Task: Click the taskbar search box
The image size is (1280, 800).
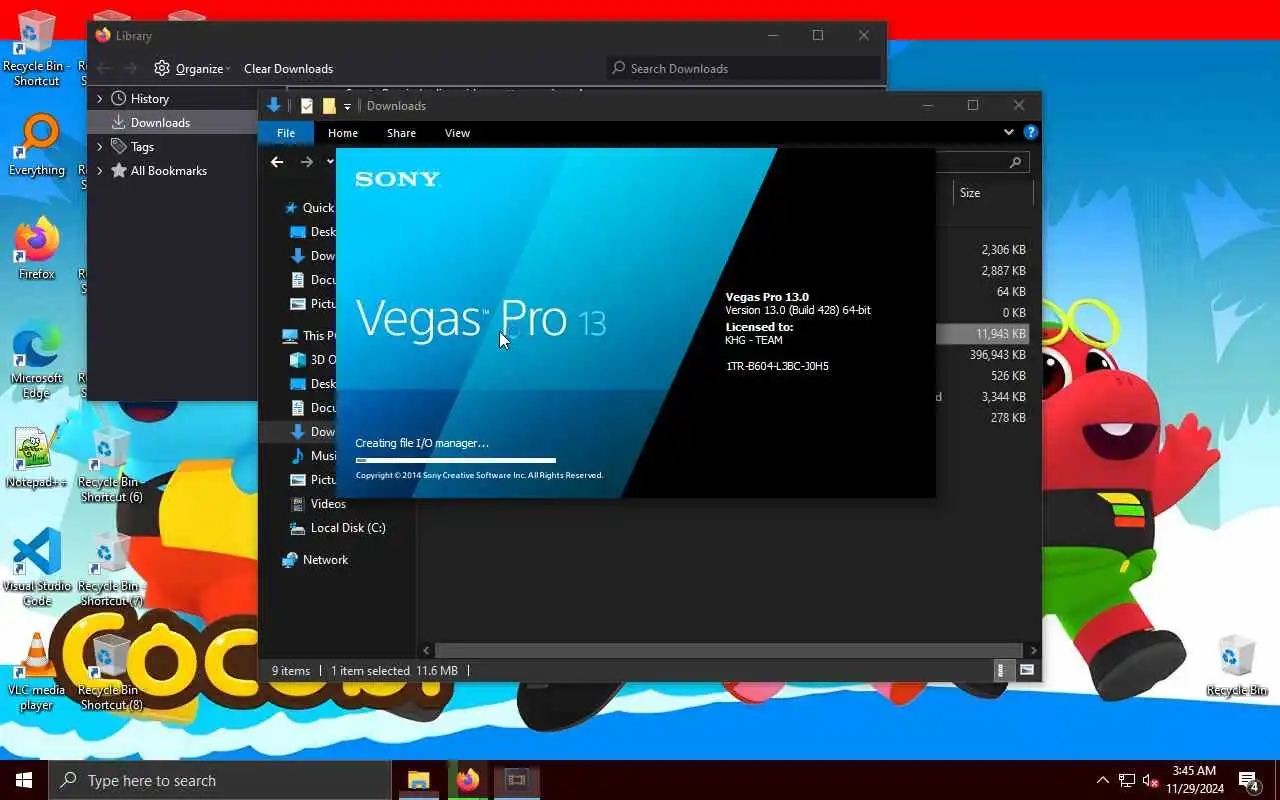Action: pos(220,780)
